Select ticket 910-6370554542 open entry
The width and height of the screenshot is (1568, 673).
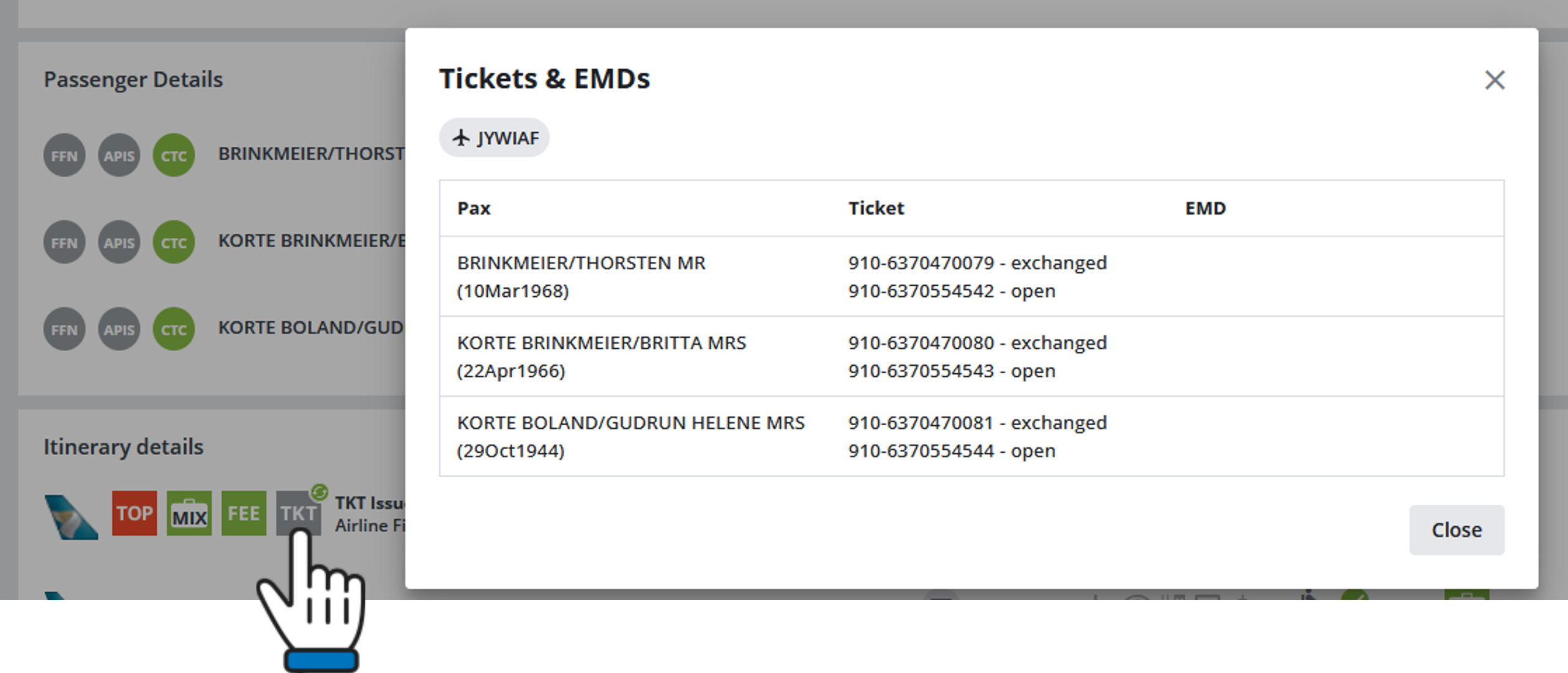click(x=951, y=291)
